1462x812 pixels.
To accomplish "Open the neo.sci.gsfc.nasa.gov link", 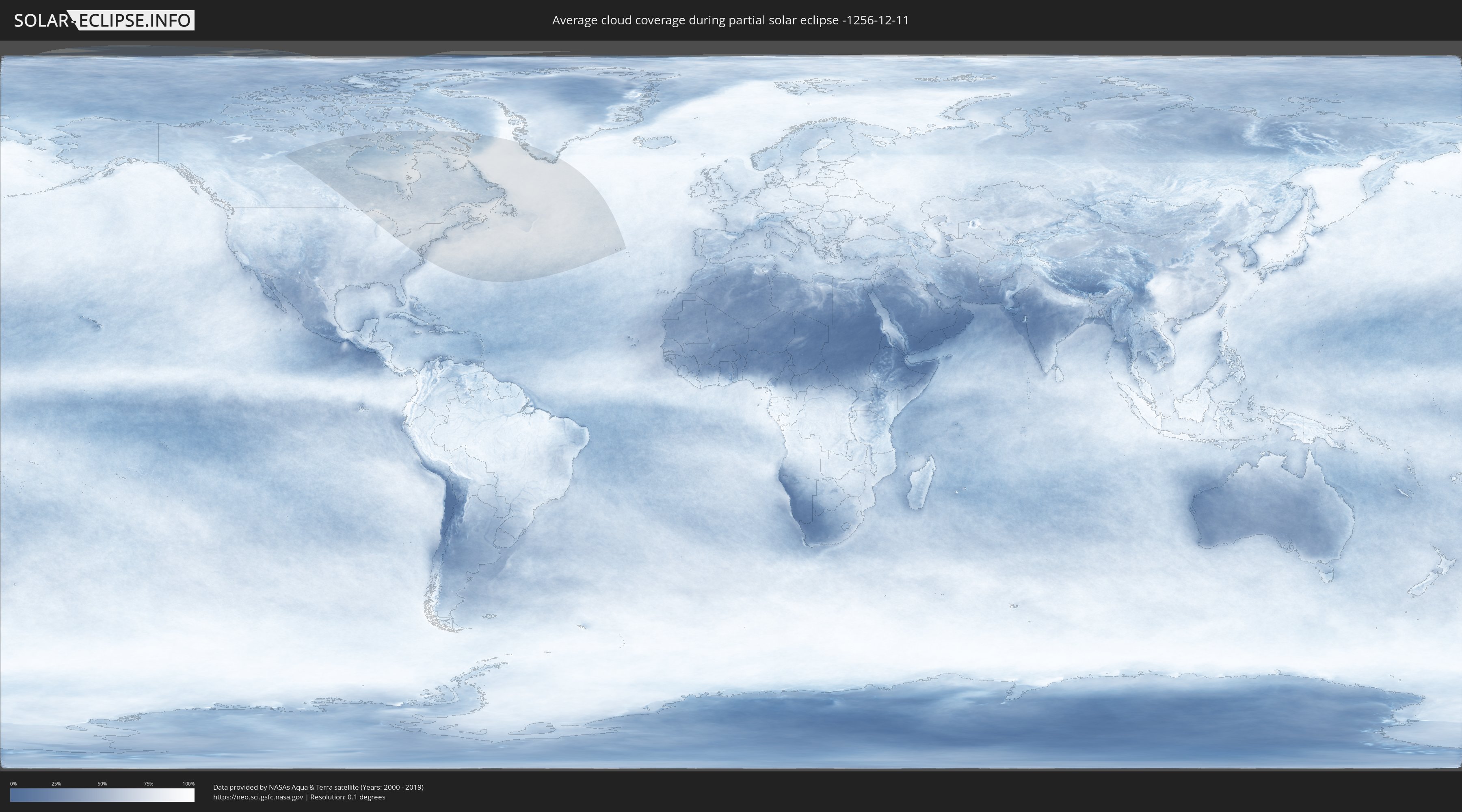I will [258, 797].
